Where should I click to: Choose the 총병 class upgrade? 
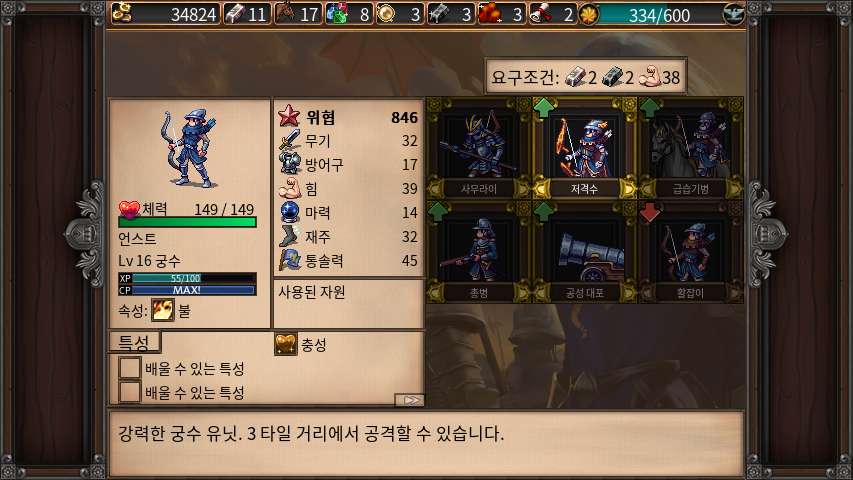coord(479,253)
